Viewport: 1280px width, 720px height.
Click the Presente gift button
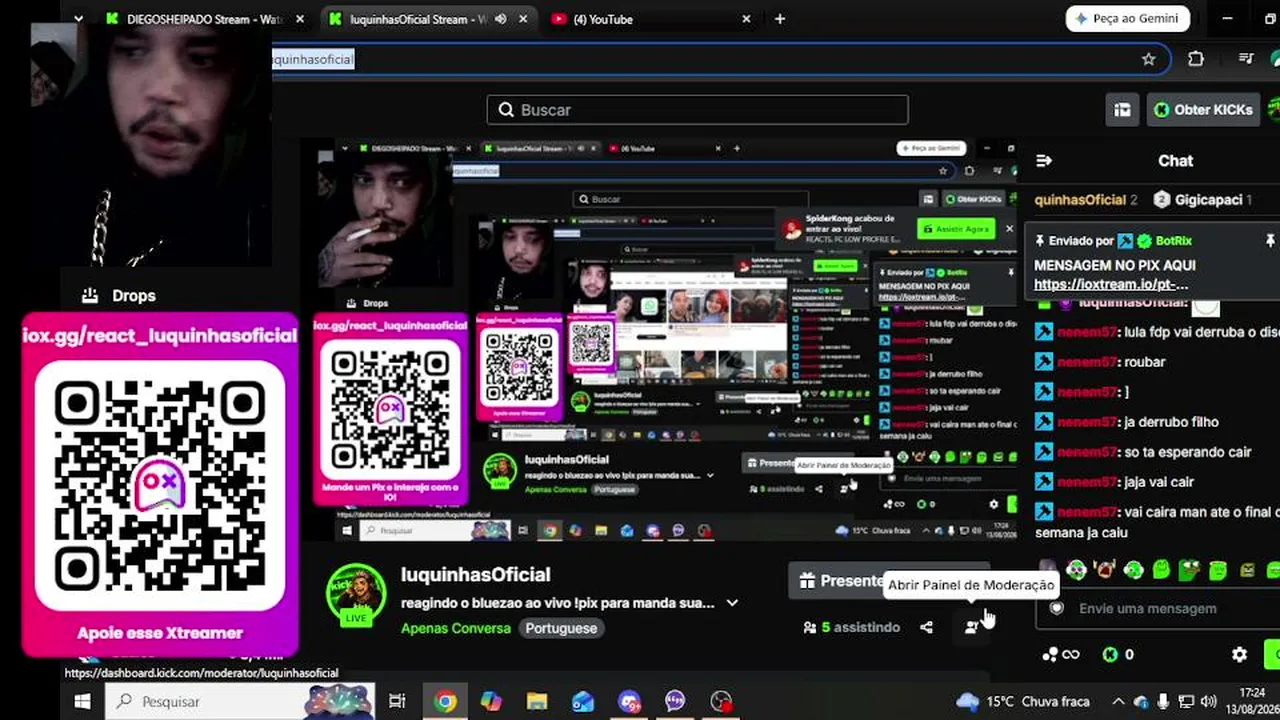pyautogui.click(x=840, y=581)
